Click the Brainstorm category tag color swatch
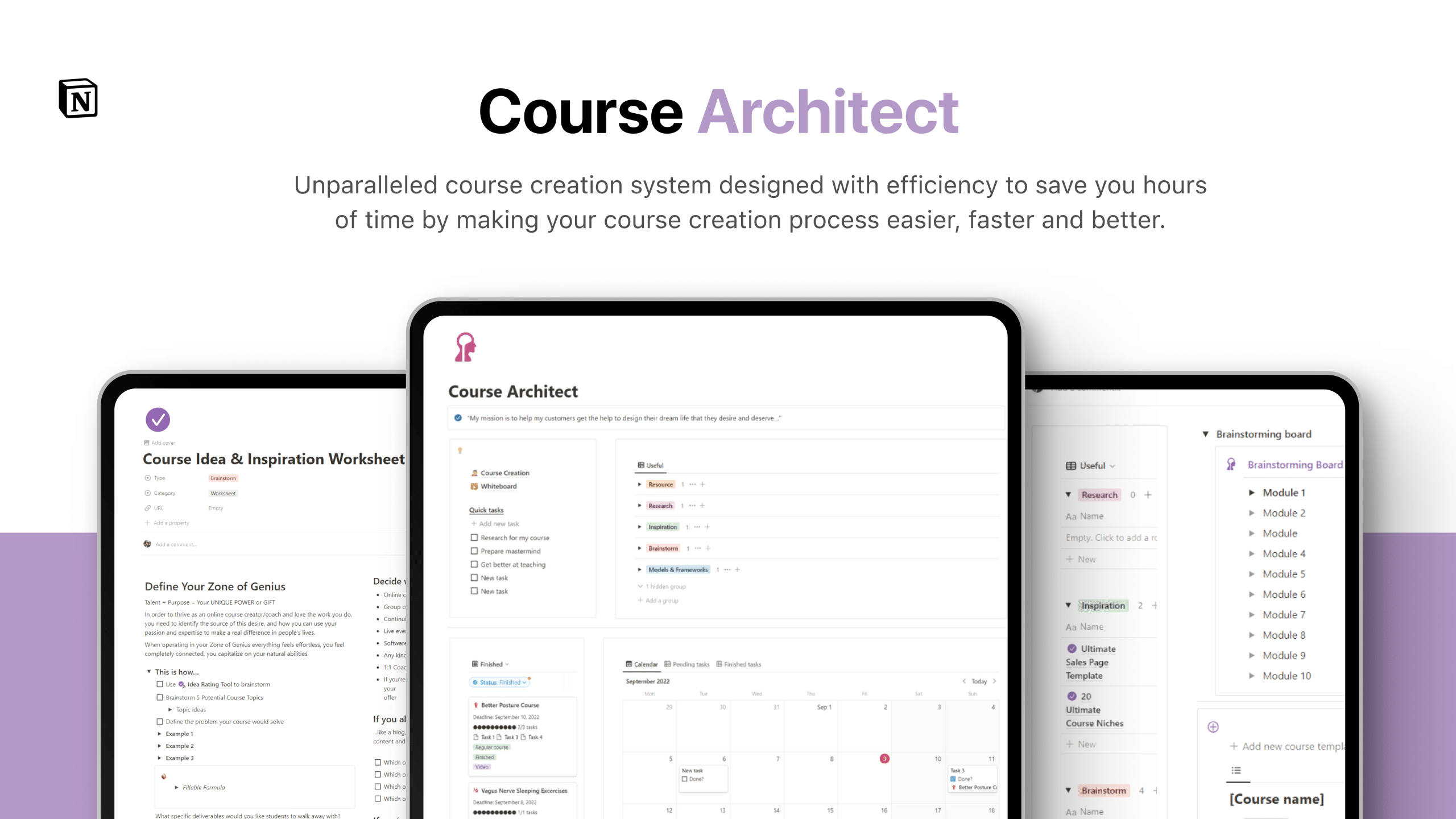The height and width of the screenshot is (819, 1456). [222, 478]
